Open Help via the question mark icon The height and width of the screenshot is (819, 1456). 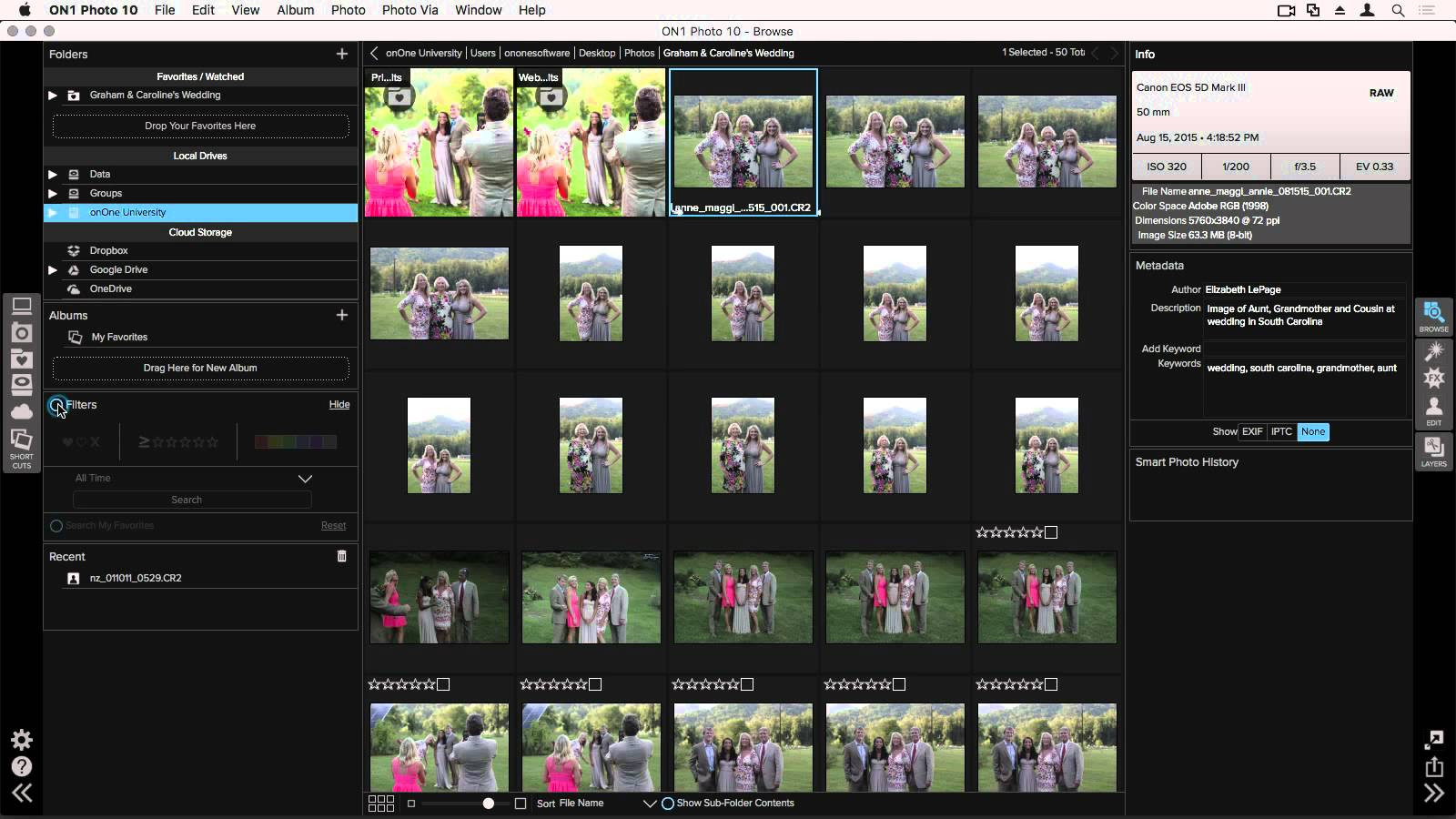click(x=22, y=766)
